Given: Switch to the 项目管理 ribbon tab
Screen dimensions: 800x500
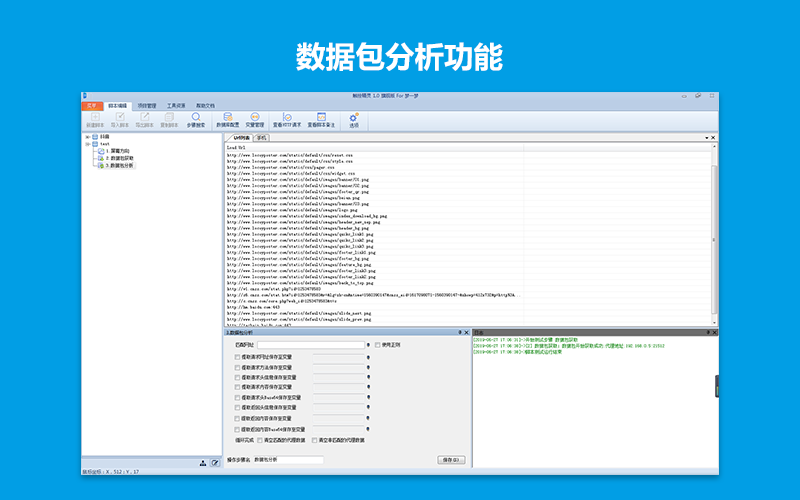Looking at the screenshot, I should coord(146,104).
